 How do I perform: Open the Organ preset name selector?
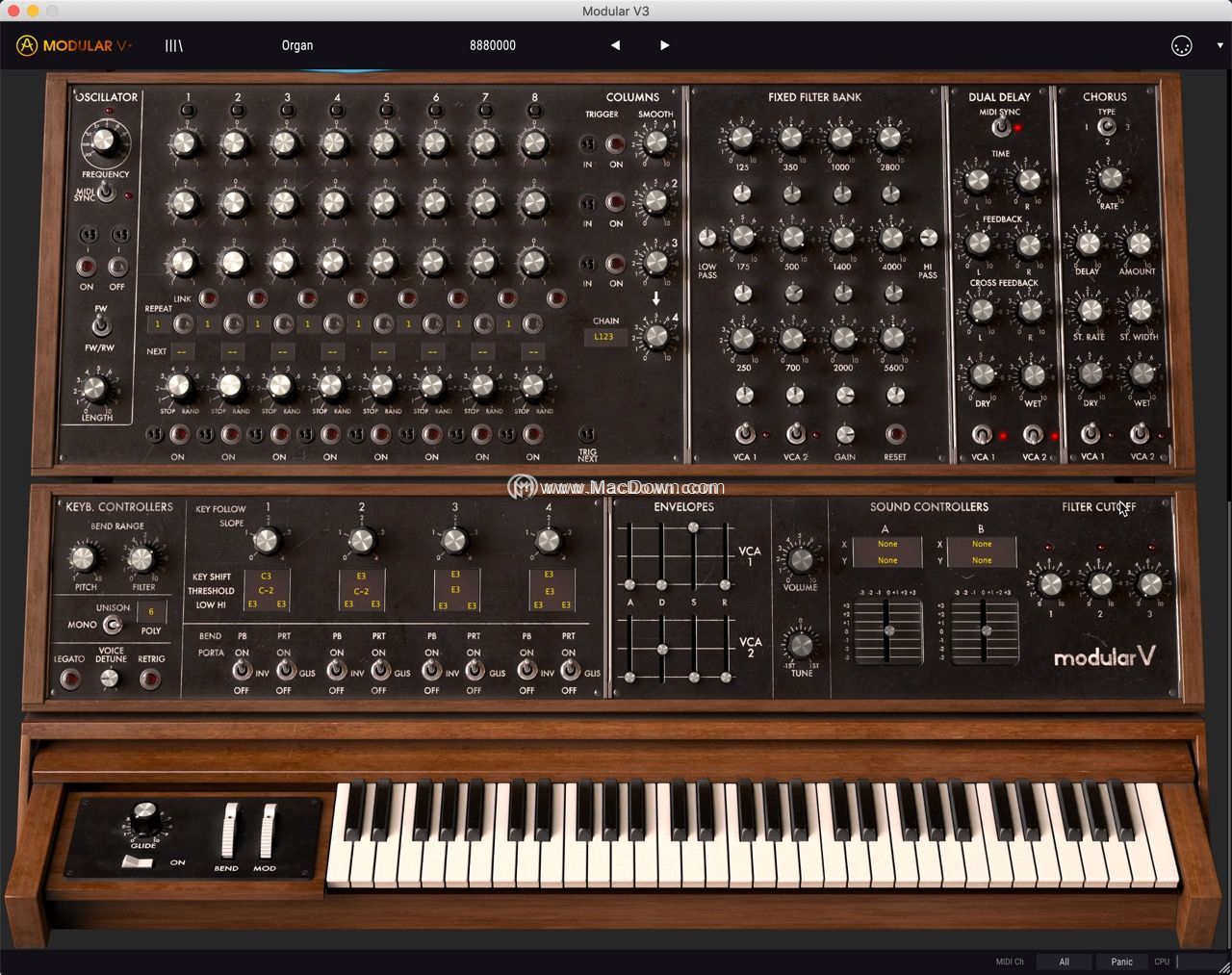297,45
